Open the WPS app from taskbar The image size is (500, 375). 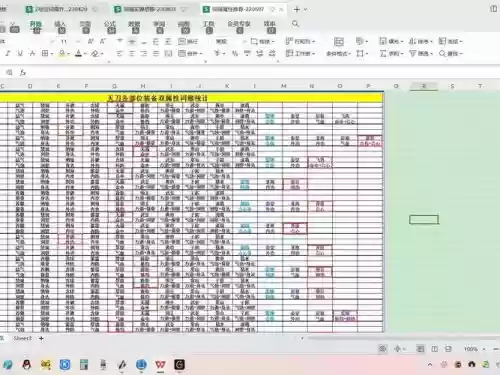160,364
